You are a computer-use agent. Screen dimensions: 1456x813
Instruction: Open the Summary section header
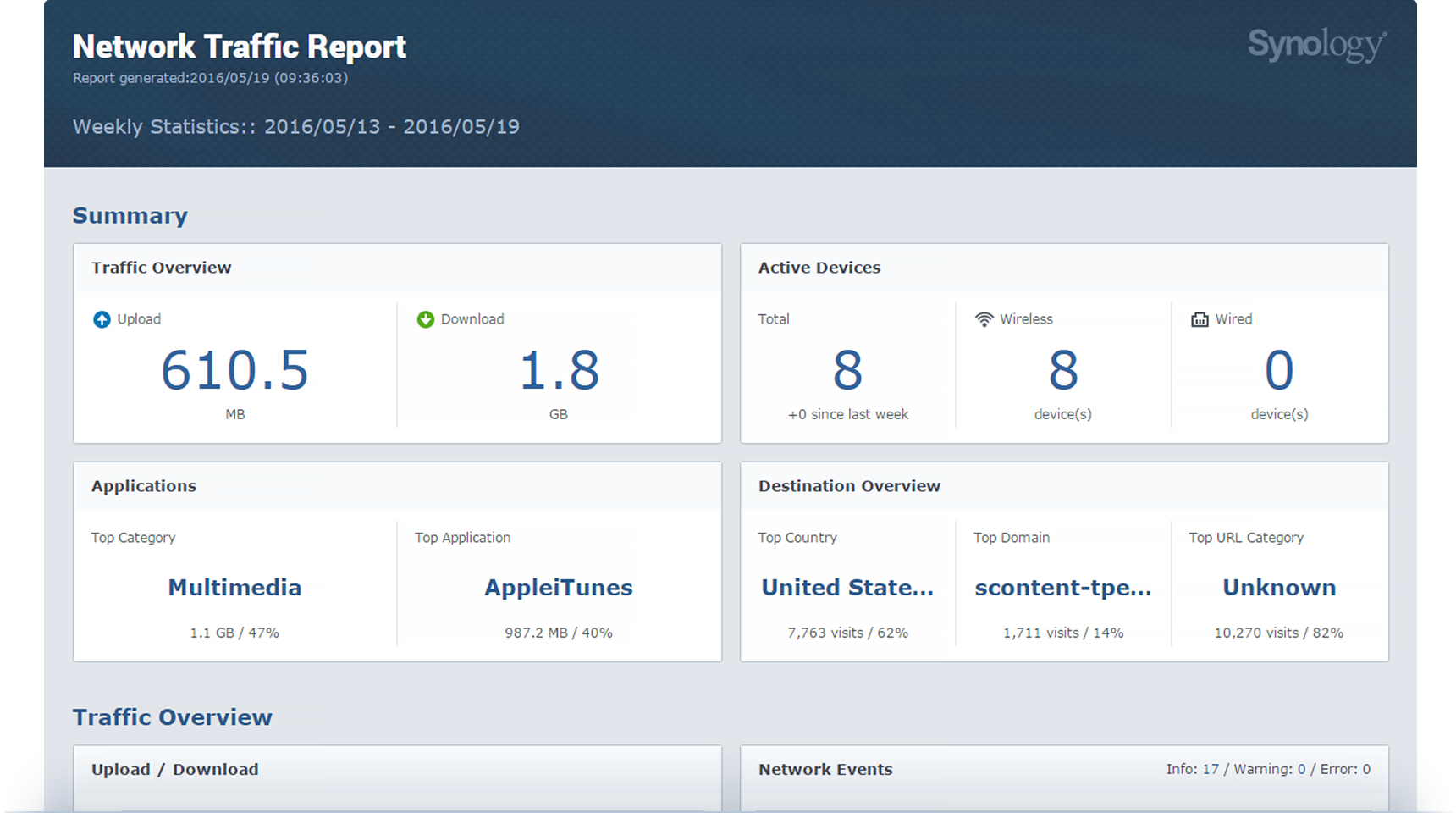coord(130,216)
